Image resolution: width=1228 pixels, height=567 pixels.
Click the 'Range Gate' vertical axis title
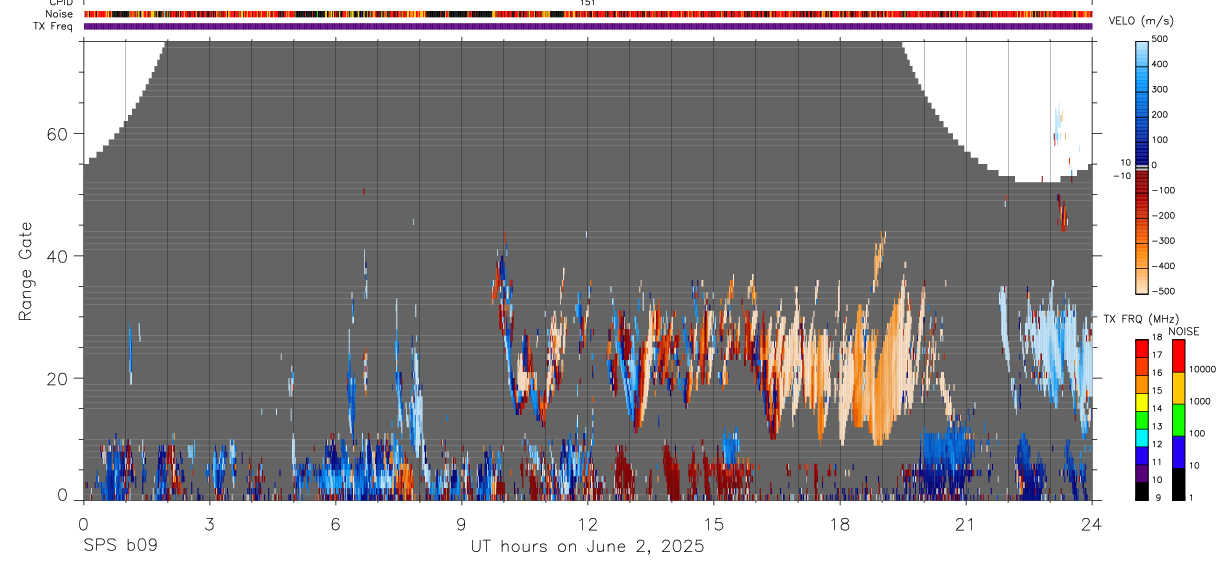(x=27, y=271)
